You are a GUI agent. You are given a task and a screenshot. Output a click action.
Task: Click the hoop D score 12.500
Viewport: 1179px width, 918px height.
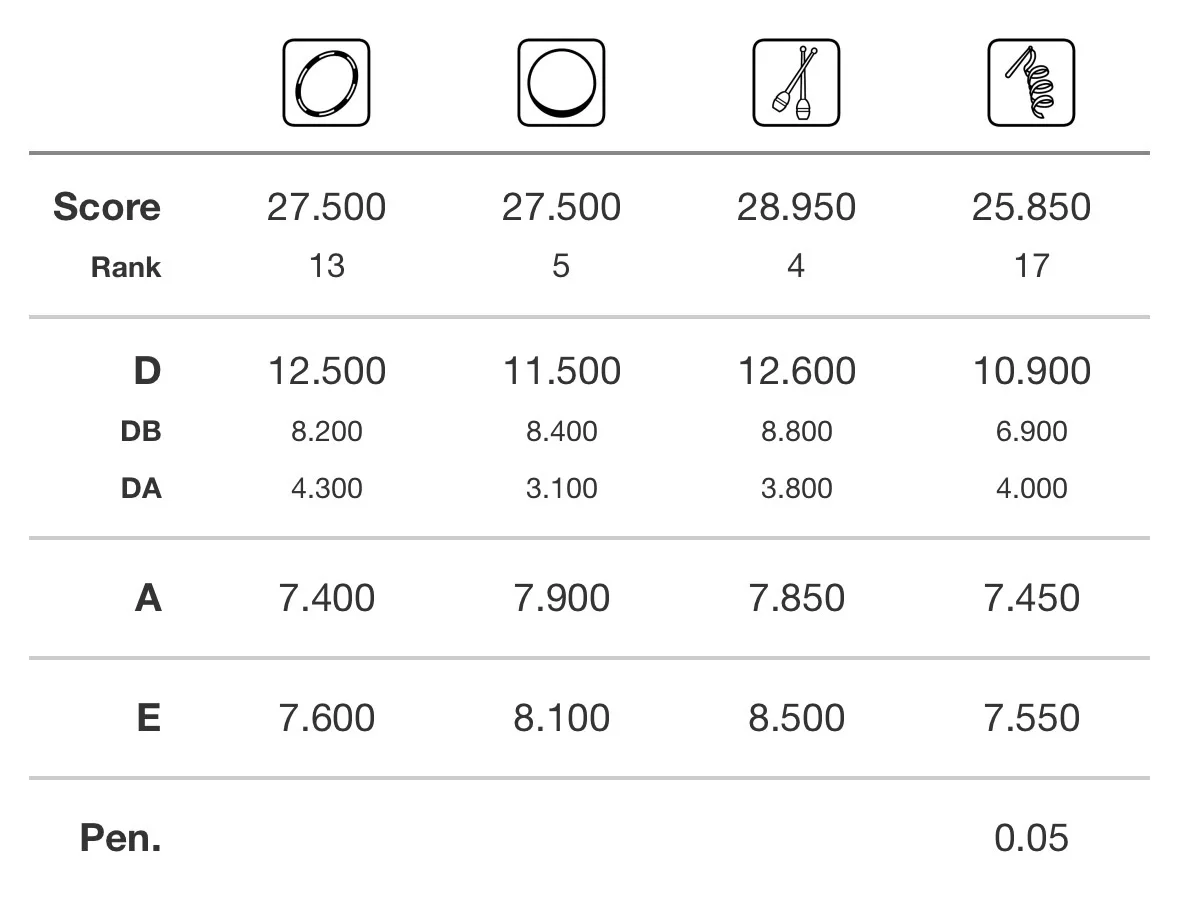coord(327,371)
